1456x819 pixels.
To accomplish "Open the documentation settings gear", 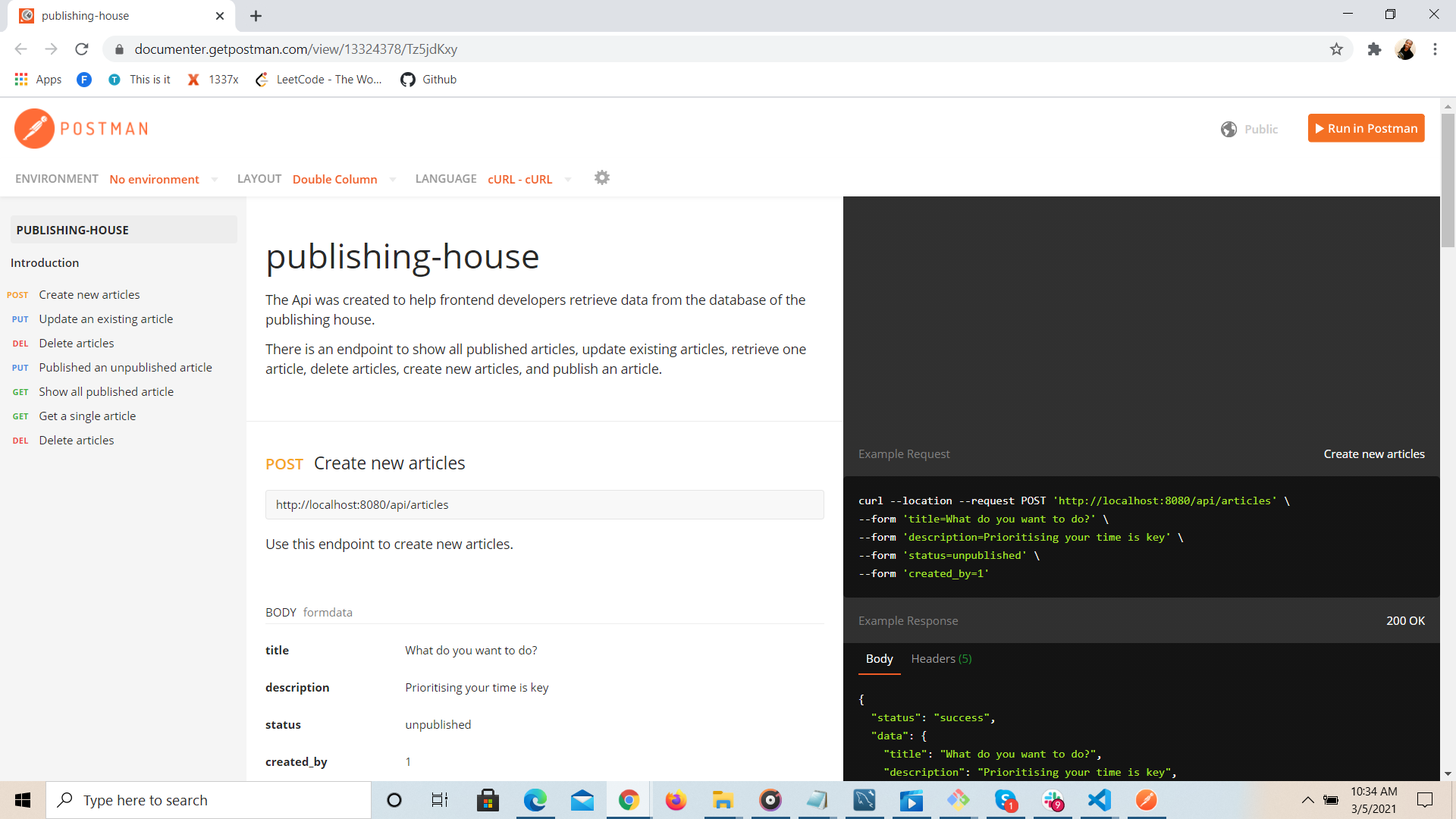I will (601, 177).
